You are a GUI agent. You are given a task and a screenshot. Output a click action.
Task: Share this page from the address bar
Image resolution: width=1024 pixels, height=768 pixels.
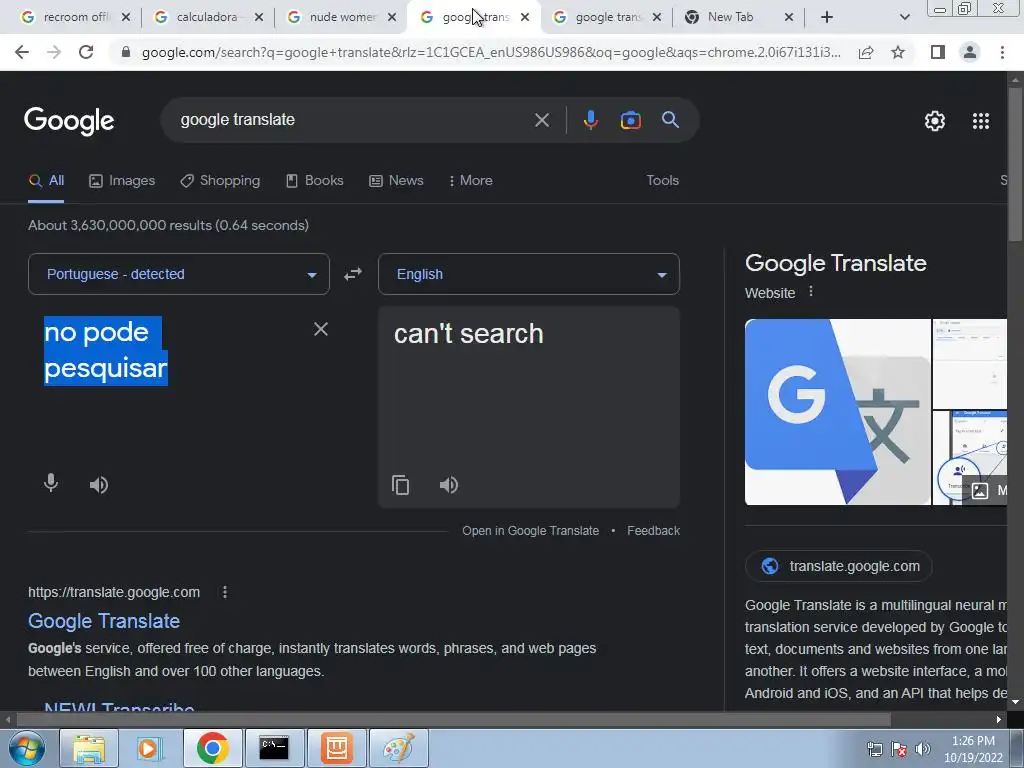[866, 52]
